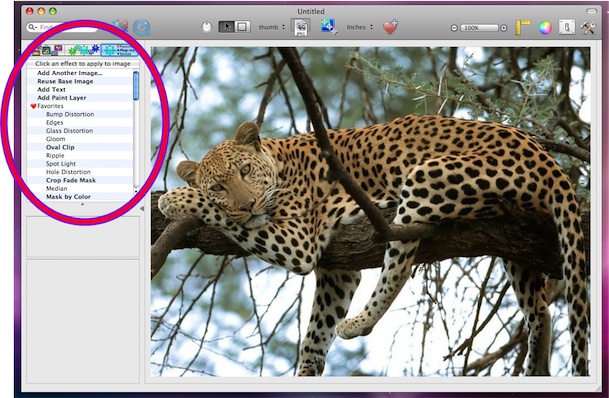Click the small divider handle below the effects list

click(82, 204)
